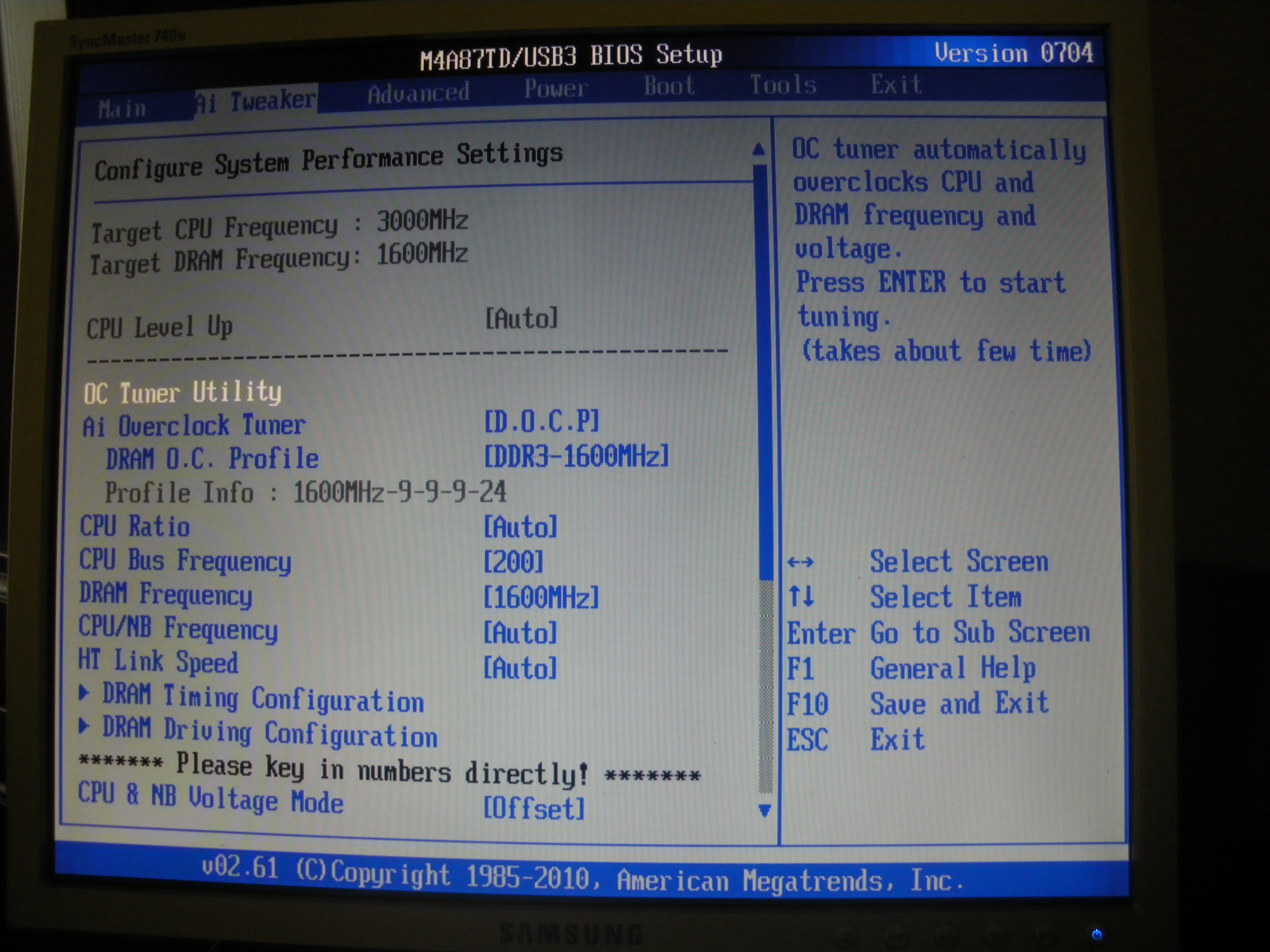
Task: Change Ai Overclock Tuner D.O.C.P value
Action: (541, 422)
